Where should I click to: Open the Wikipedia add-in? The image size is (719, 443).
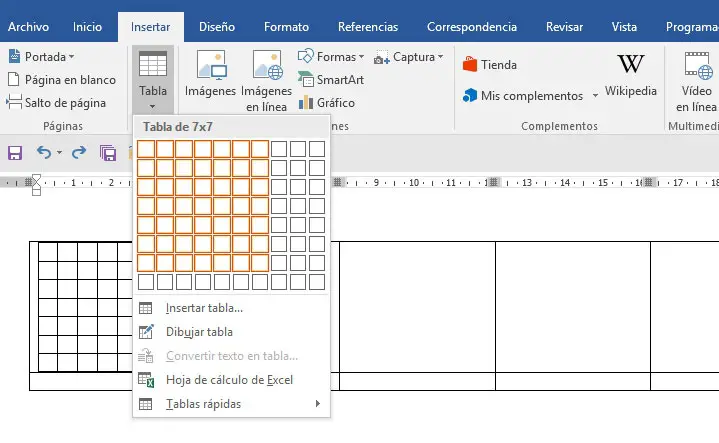click(x=631, y=74)
